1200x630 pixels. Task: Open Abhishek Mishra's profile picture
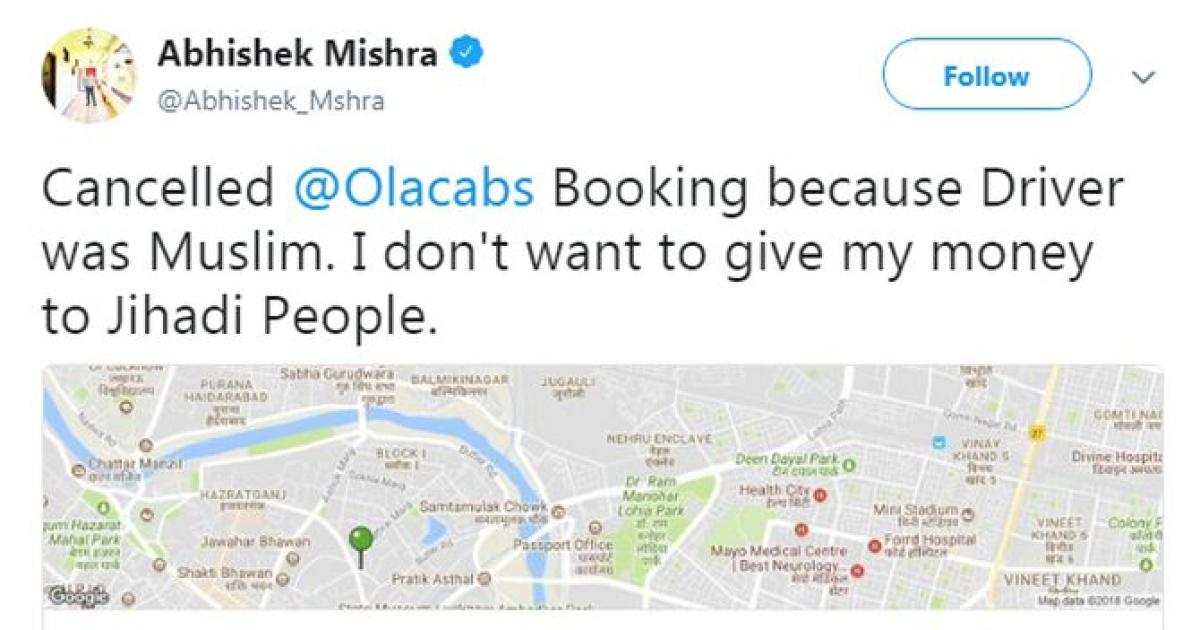87,73
